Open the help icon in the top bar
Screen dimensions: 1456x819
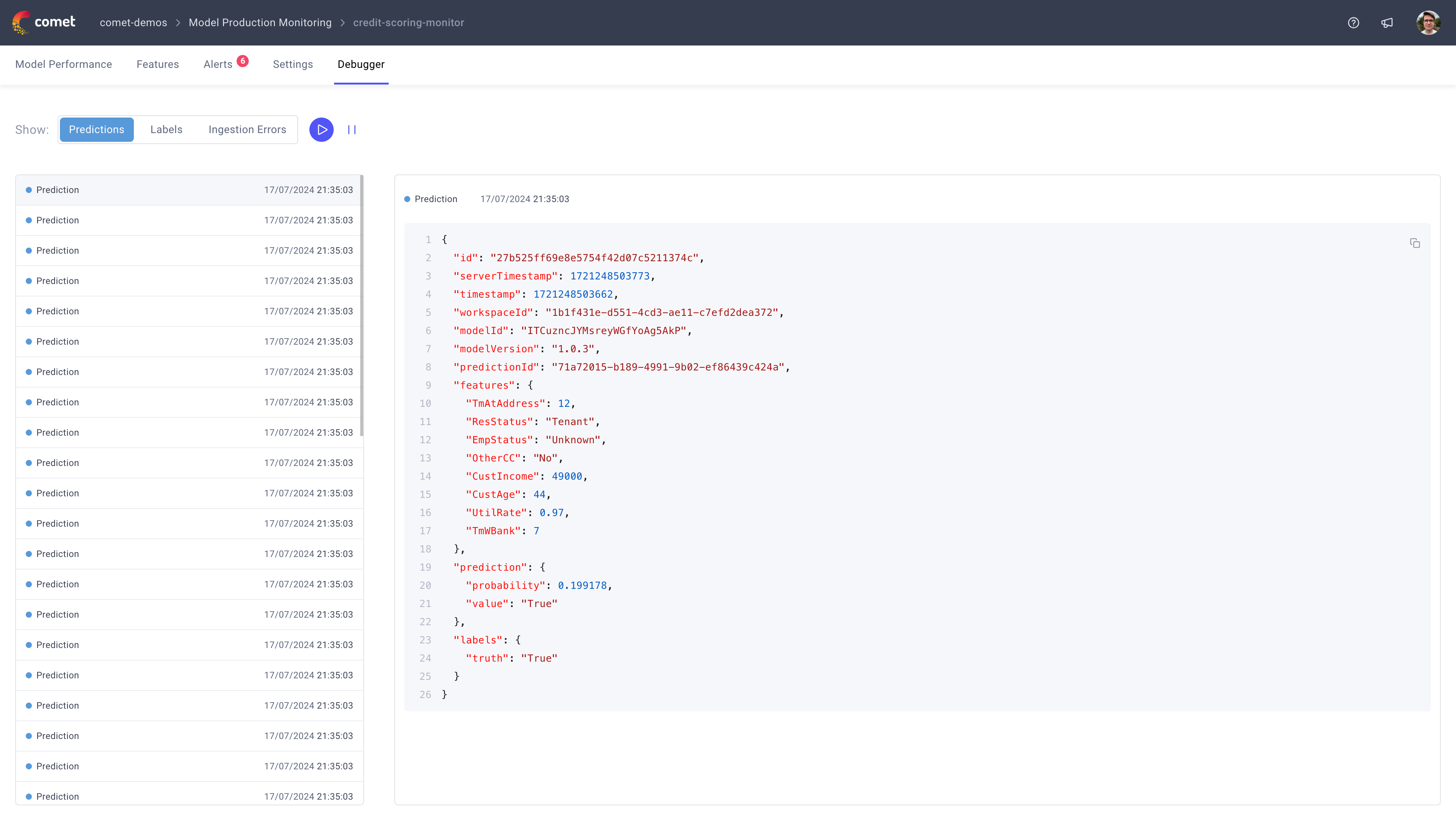1354,23
